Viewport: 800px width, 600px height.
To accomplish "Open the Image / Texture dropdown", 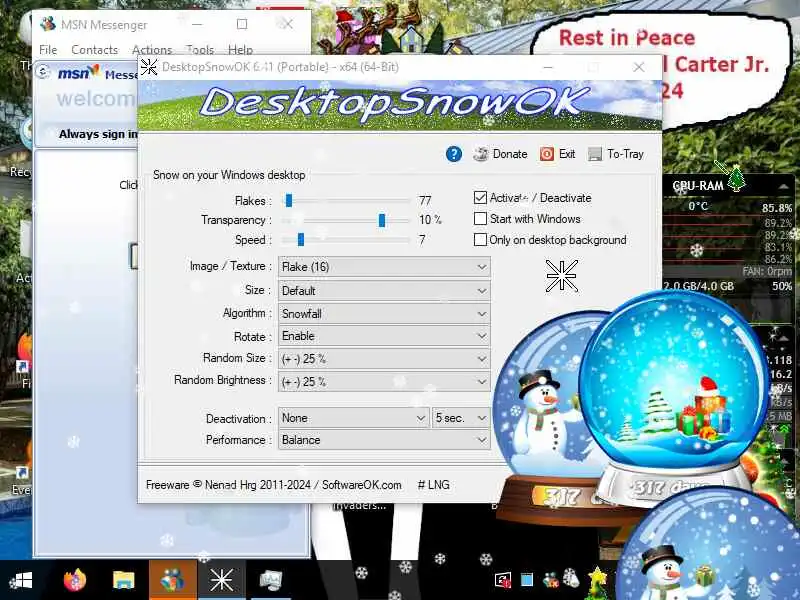I will [384, 266].
